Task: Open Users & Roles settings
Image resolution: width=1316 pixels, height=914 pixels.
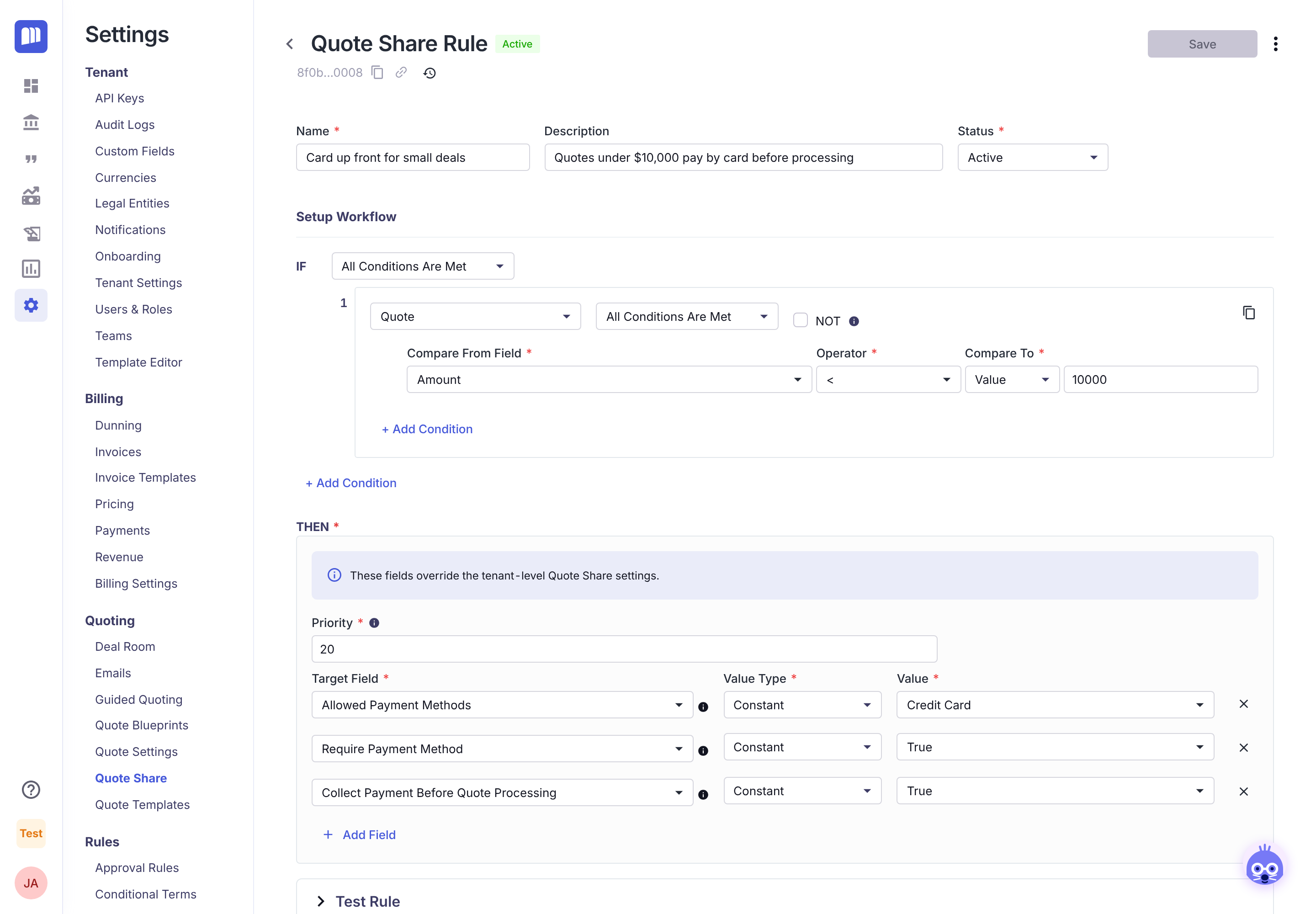Action: [x=133, y=309]
